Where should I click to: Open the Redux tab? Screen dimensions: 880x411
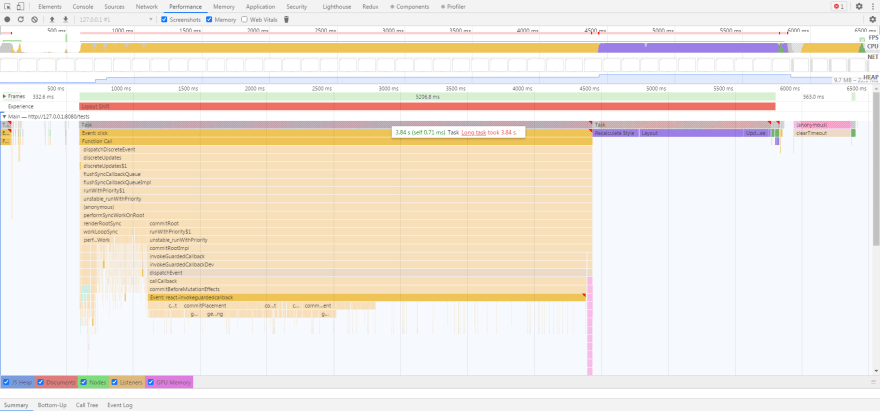370,7
